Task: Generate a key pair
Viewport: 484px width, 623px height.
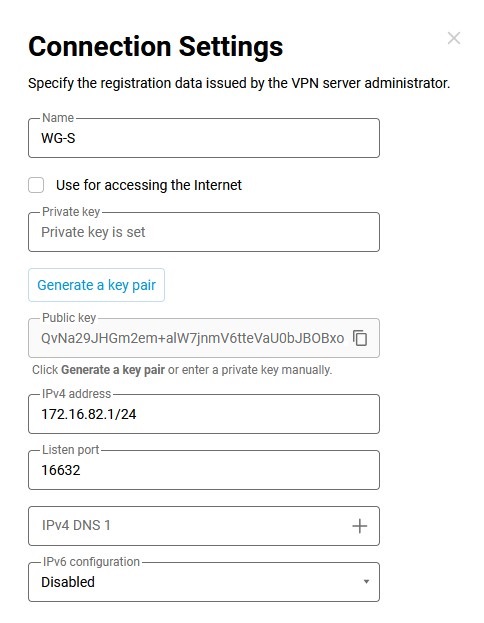Action: point(97,285)
